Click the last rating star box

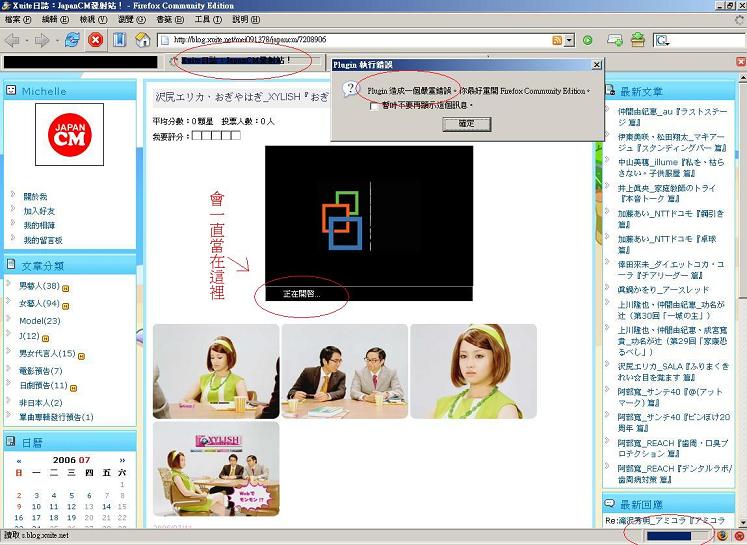(x=235, y=136)
